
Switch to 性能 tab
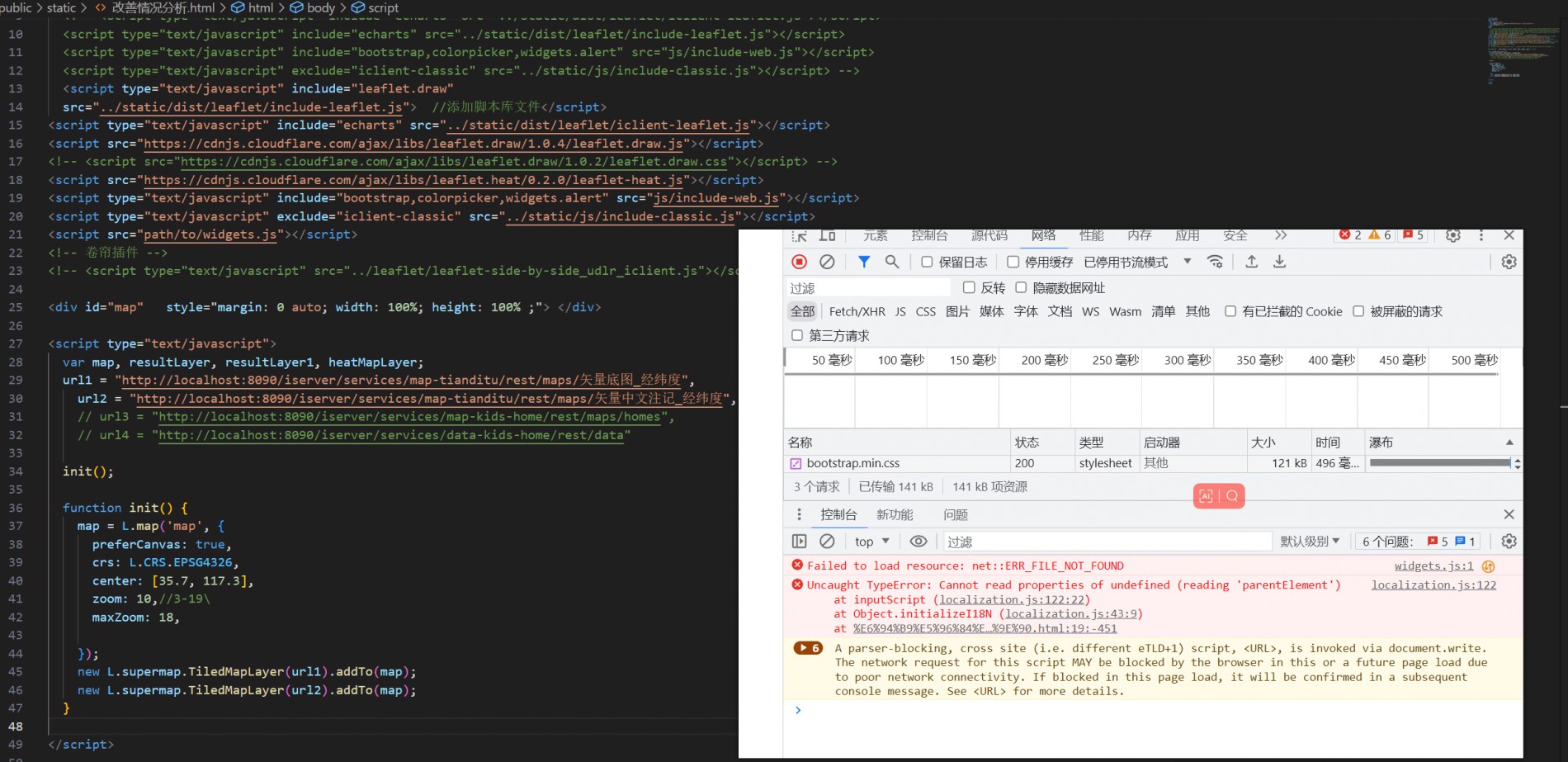pos(1091,235)
